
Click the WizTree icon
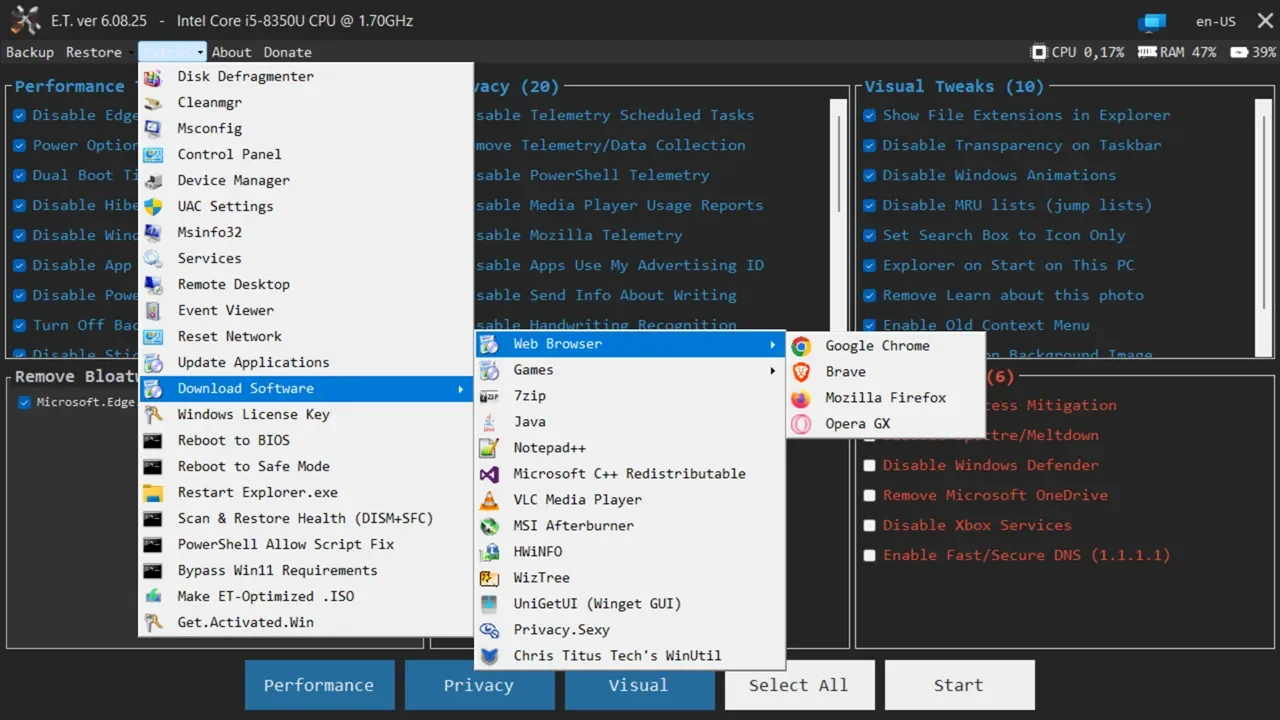pos(489,578)
